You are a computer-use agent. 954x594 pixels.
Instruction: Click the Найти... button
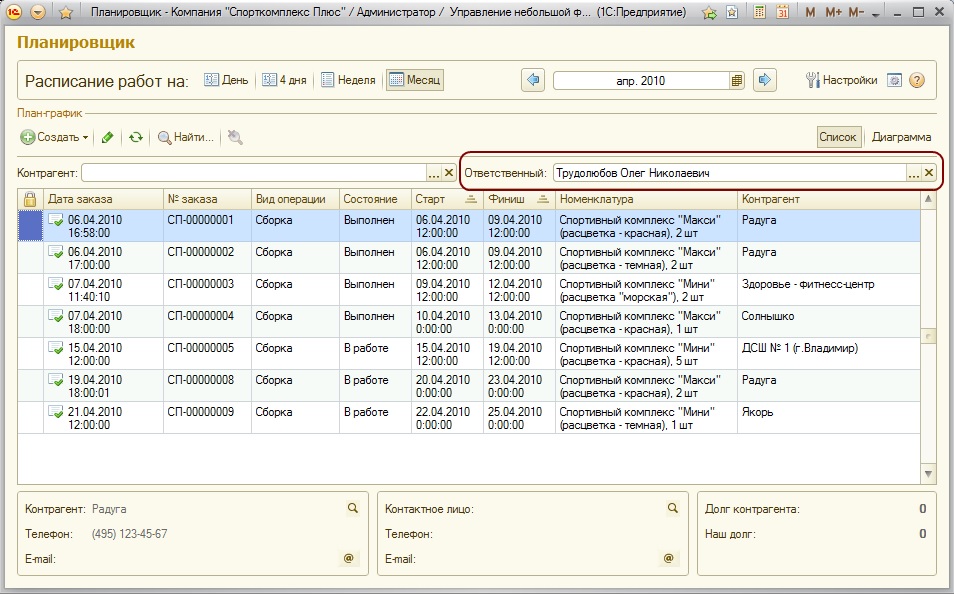(185, 137)
